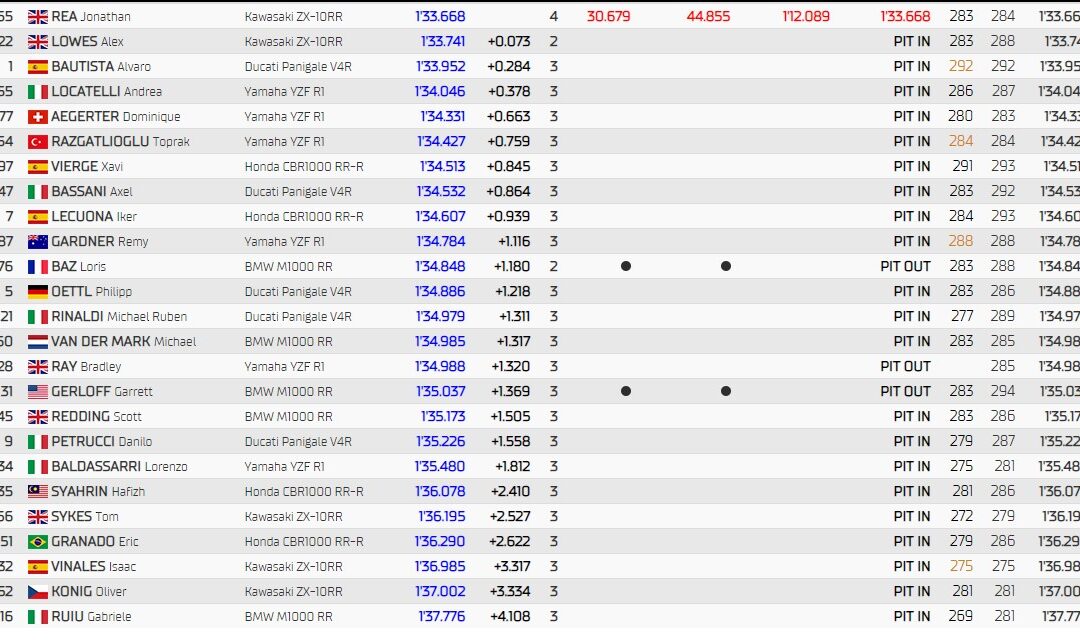Click the UK flag next to SYKES Tom
The width and height of the screenshot is (1080, 643).
click(38, 517)
